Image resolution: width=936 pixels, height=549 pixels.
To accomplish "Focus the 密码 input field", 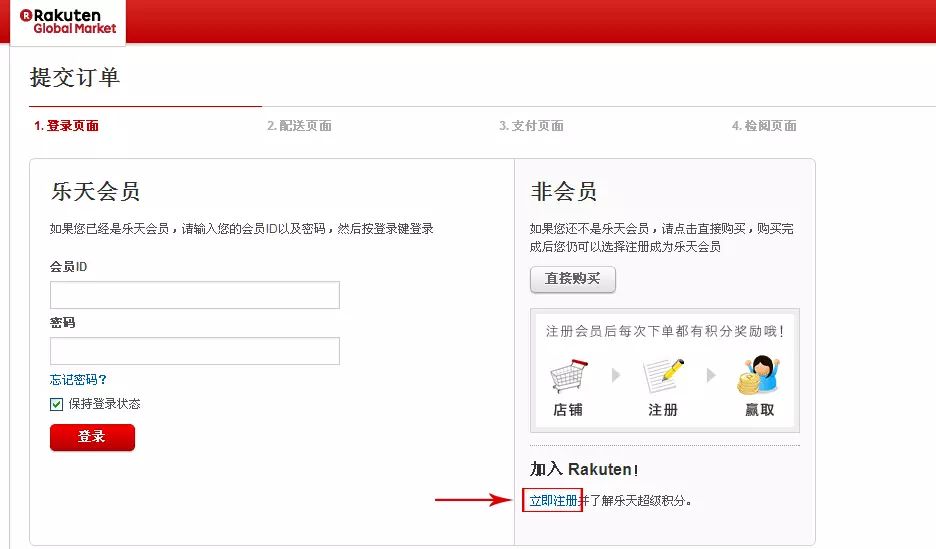I will coord(195,351).
